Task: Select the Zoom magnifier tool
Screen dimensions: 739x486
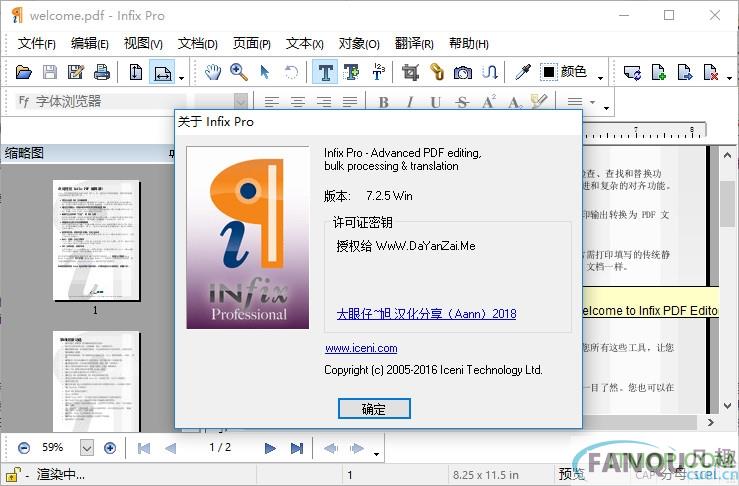Action: 239,72
